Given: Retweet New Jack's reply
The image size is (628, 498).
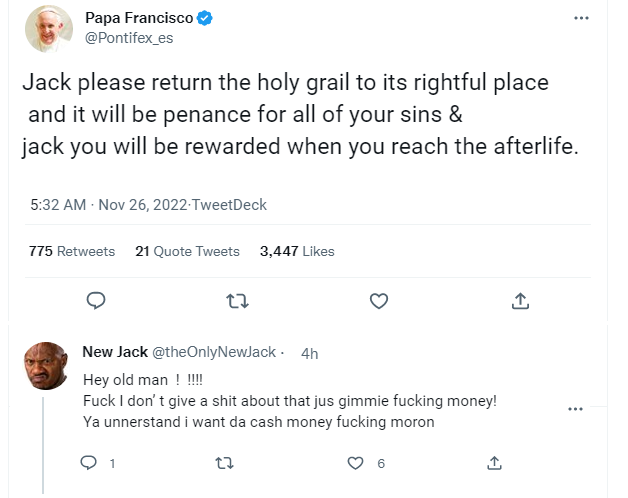Looking at the screenshot, I should coord(222,463).
